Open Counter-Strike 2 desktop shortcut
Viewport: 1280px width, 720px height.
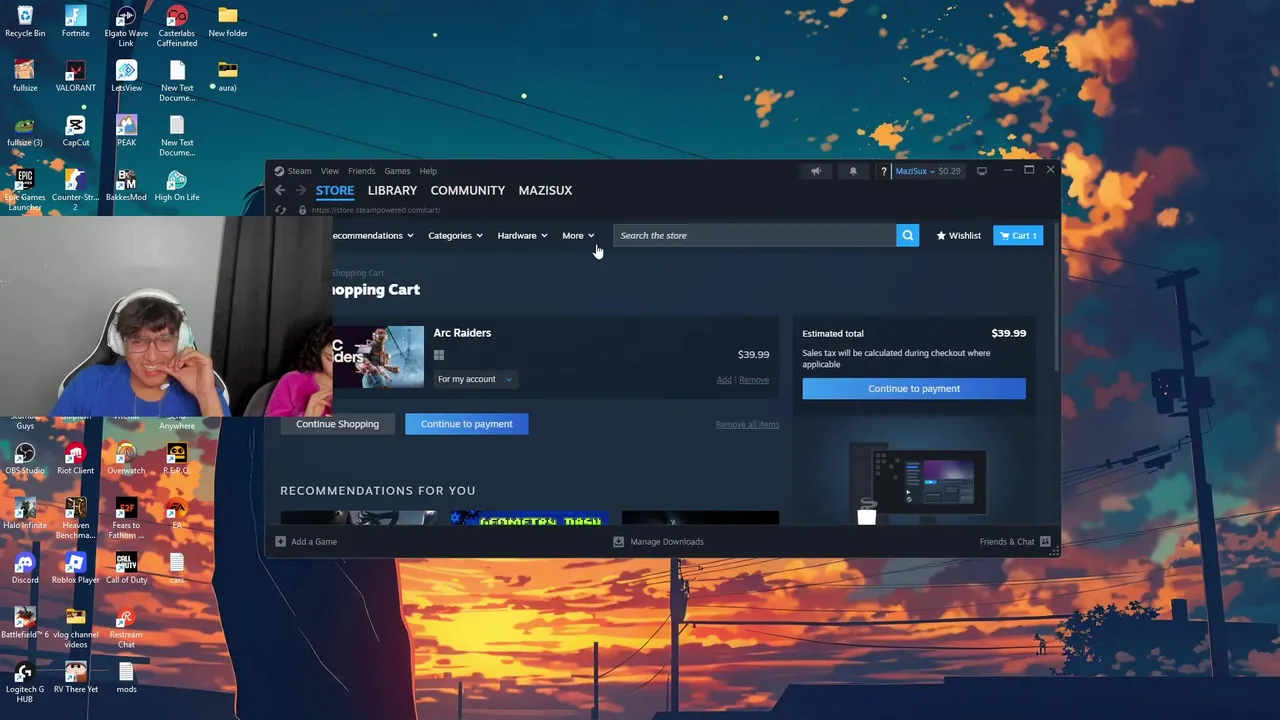click(75, 190)
